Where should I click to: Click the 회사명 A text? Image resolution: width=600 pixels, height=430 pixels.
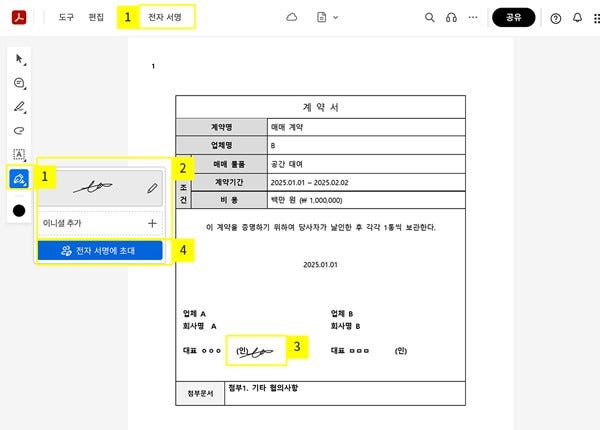click(200, 326)
